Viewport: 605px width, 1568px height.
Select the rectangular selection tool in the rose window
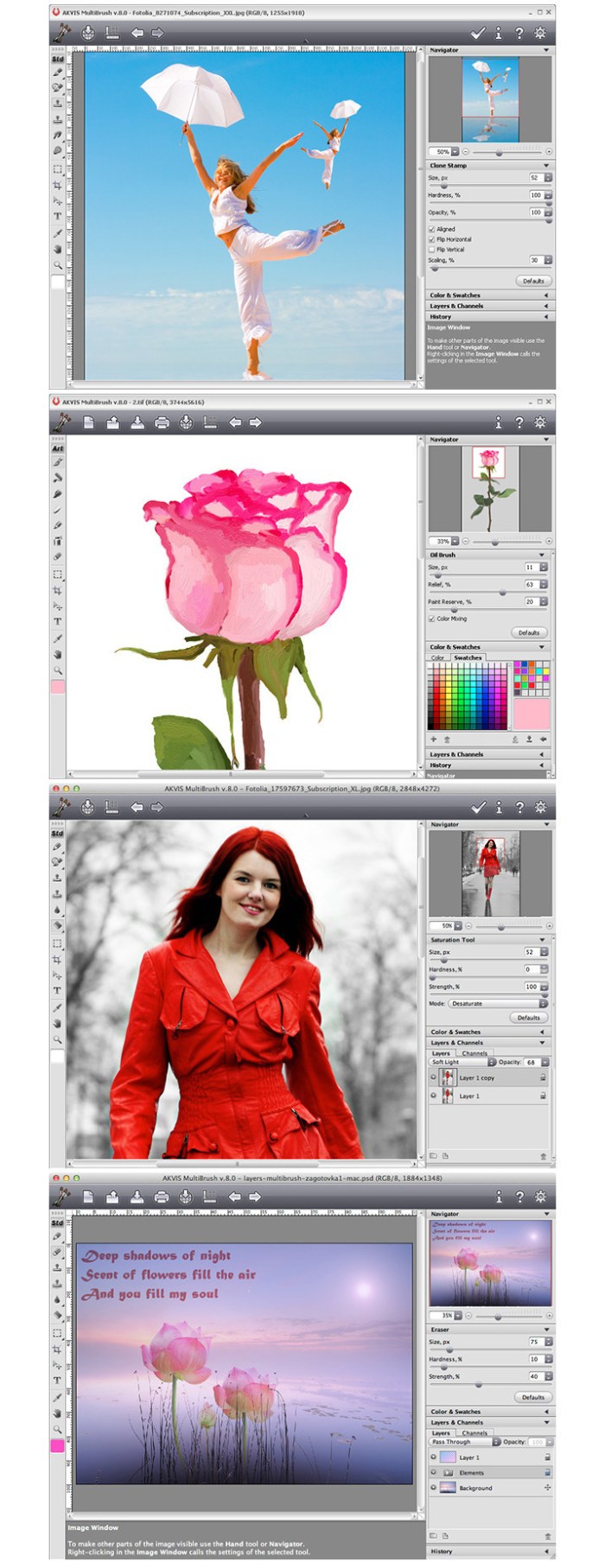click(x=58, y=574)
